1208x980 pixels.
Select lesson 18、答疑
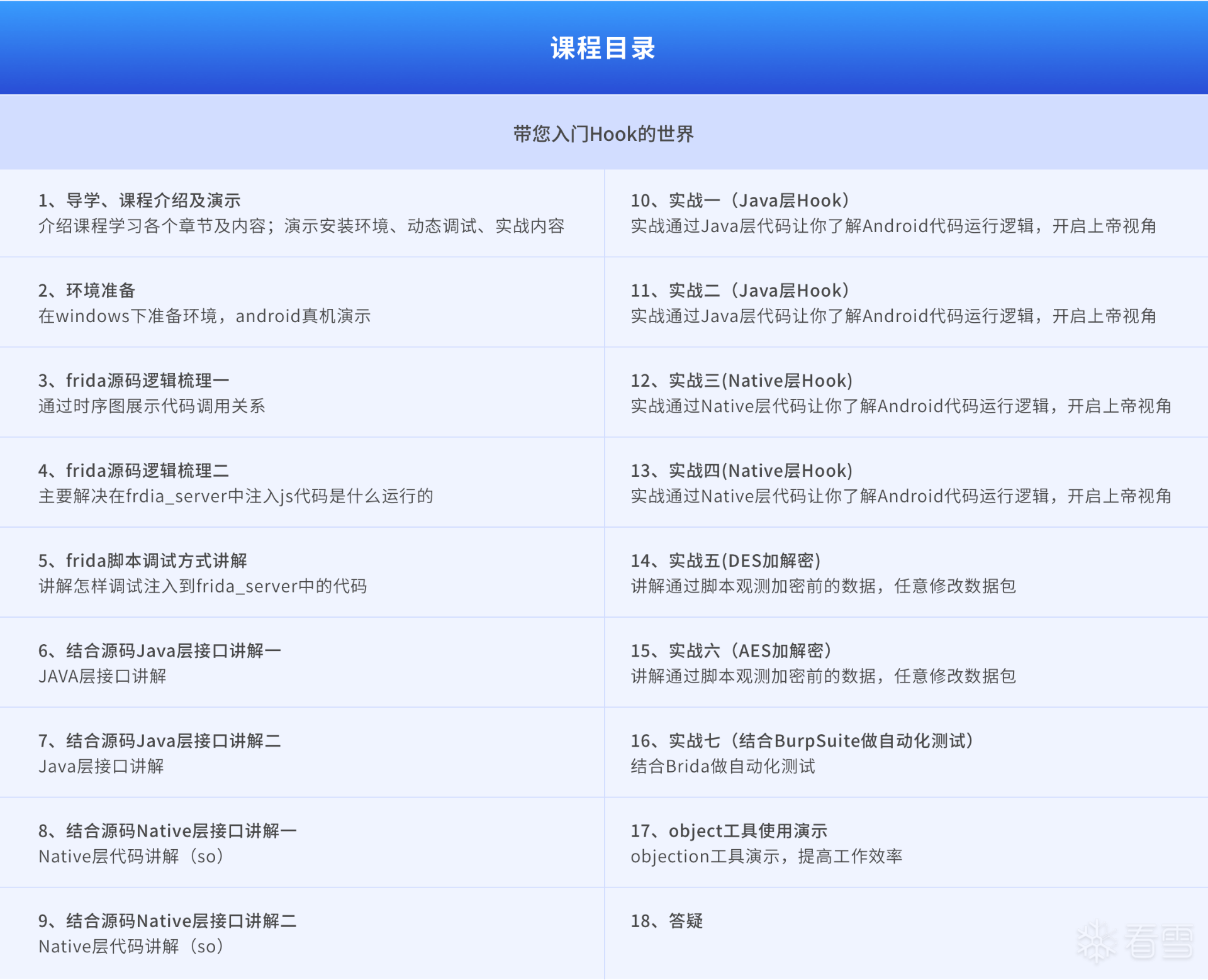tap(667, 920)
